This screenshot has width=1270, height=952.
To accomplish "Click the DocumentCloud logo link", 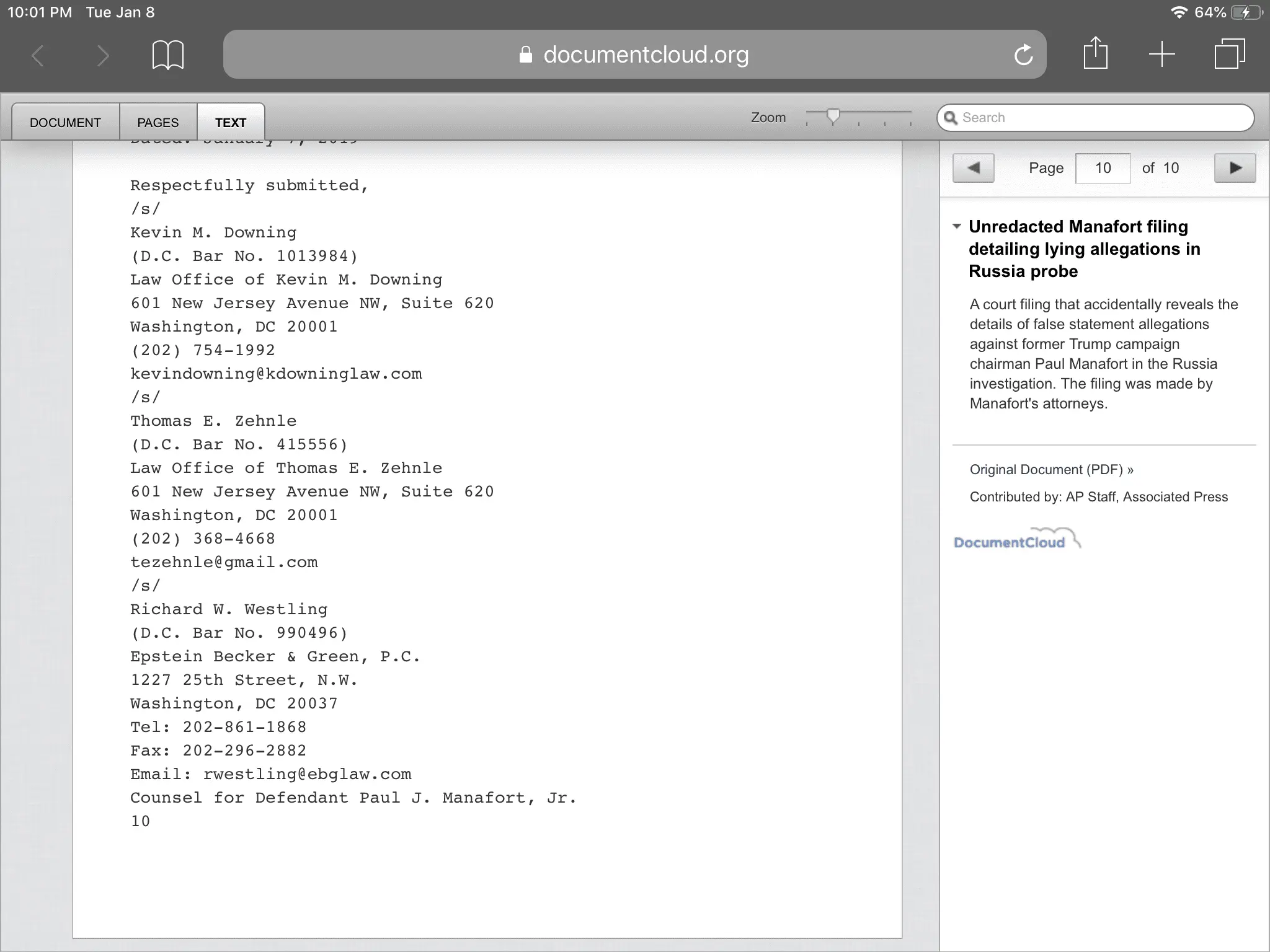I will coord(1016,540).
